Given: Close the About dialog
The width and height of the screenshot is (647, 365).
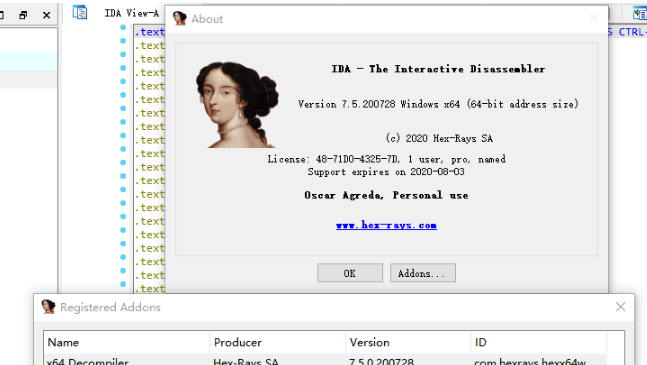Looking at the screenshot, I should [x=594, y=19].
